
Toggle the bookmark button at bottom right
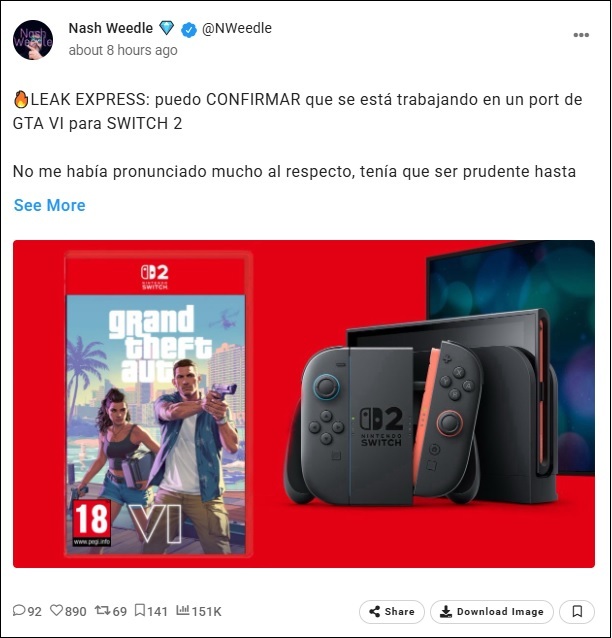click(x=577, y=612)
